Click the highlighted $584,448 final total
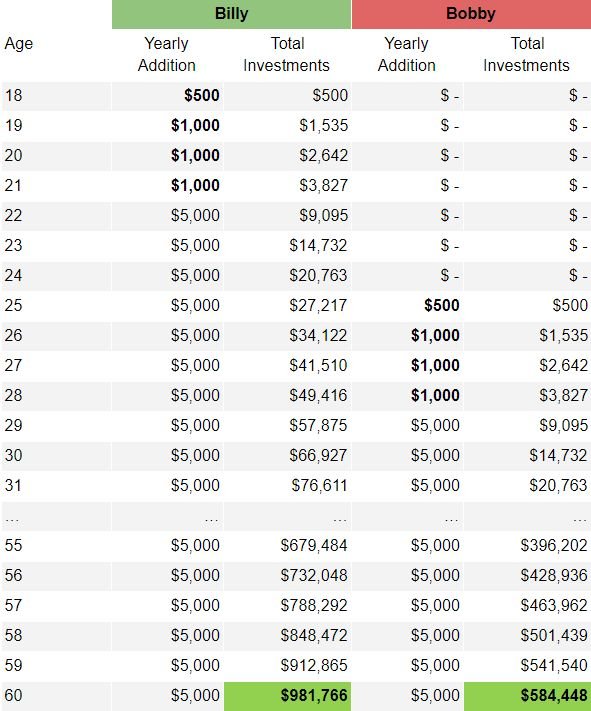The height and width of the screenshot is (711, 591). 528,696
